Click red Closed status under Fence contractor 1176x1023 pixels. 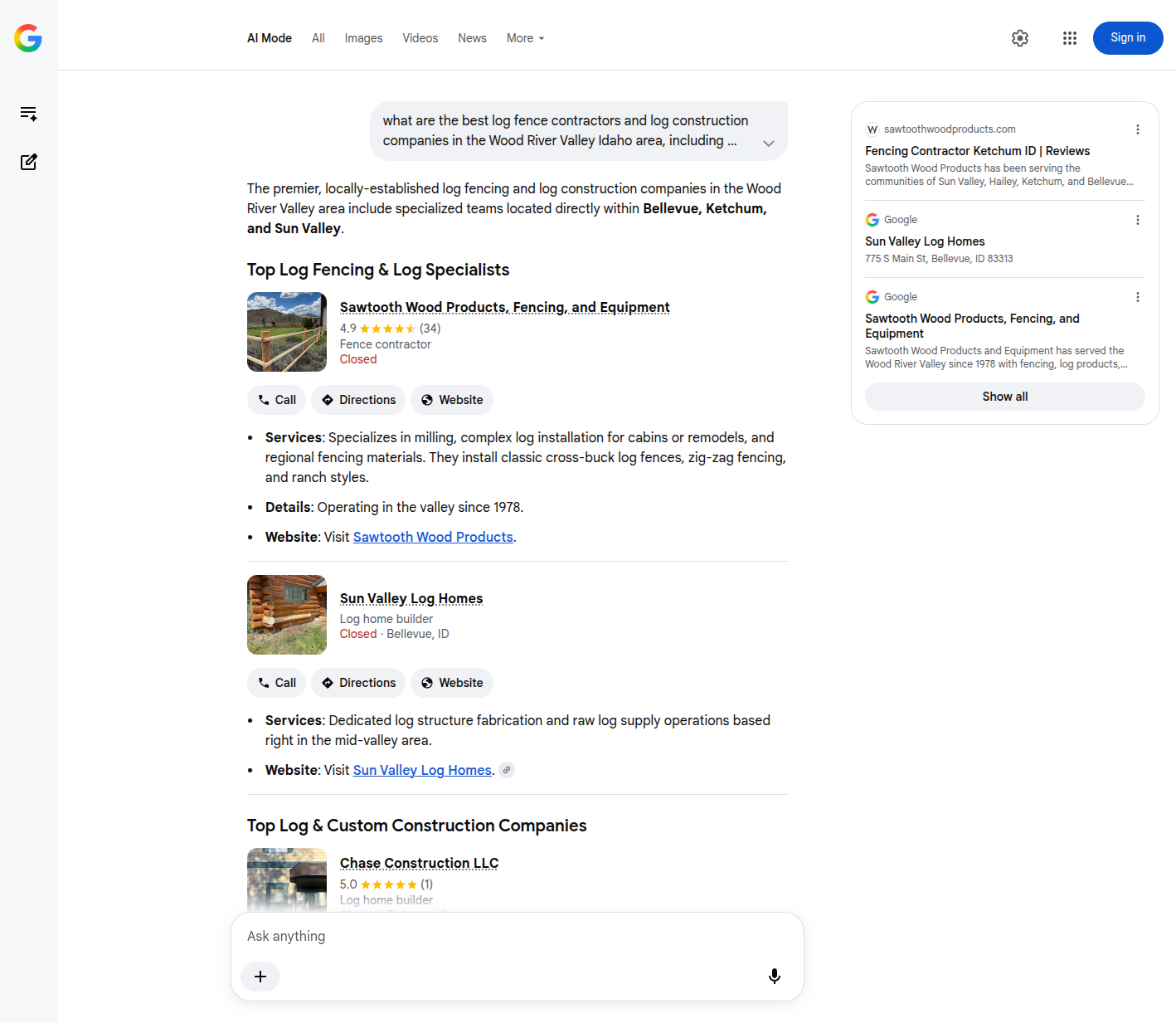coord(358,359)
